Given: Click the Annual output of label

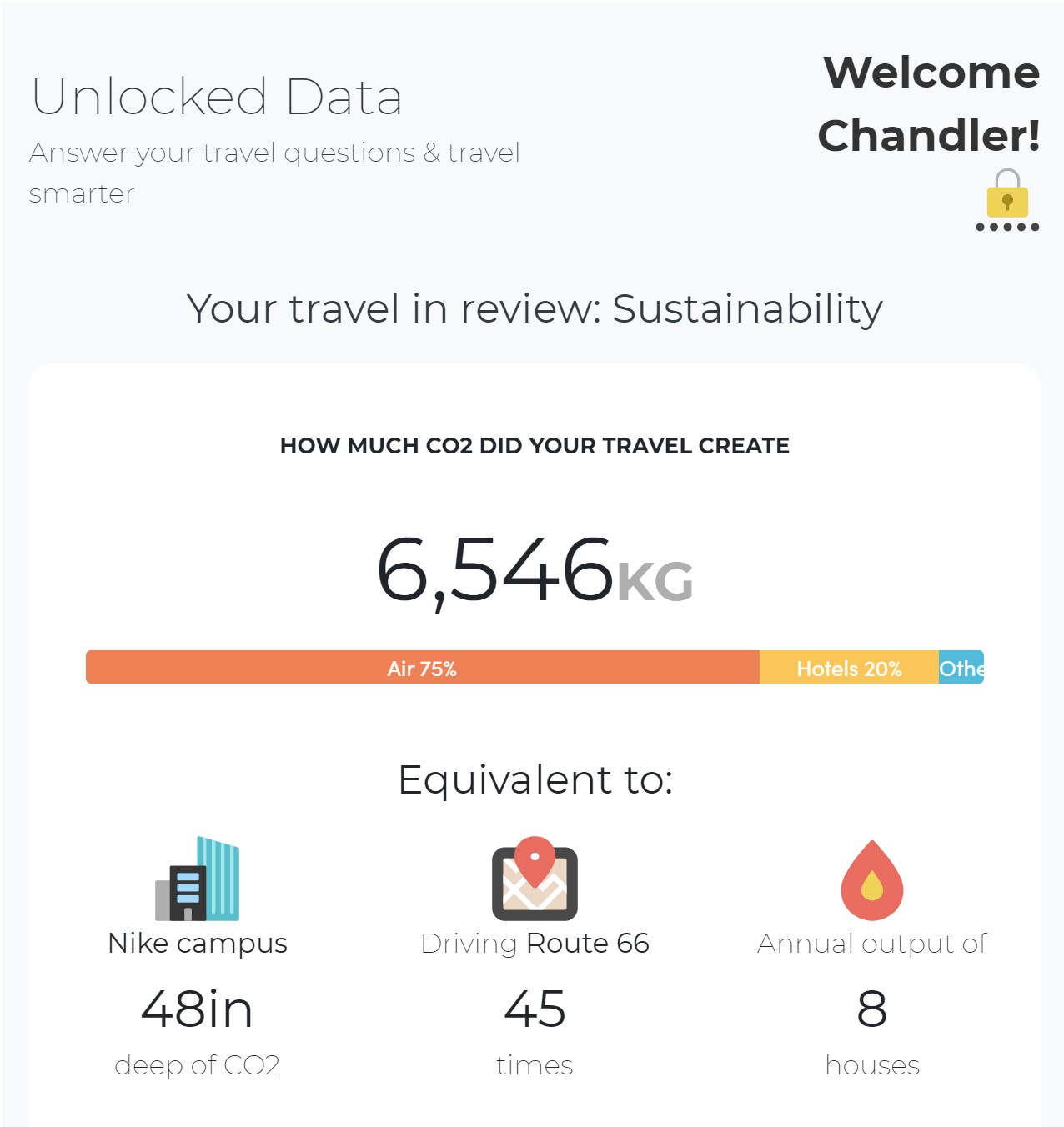Looking at the screenshot, I should coord(872,944).
